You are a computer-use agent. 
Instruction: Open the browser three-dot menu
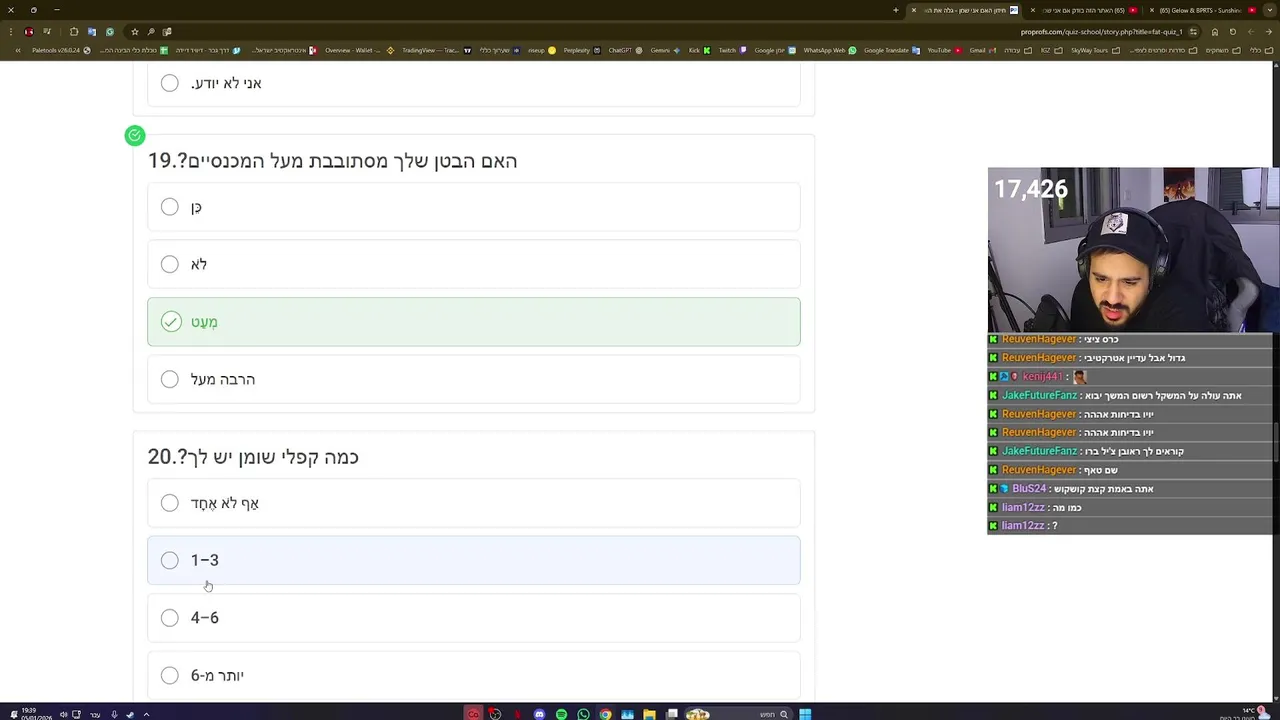[x=11, y=31]
